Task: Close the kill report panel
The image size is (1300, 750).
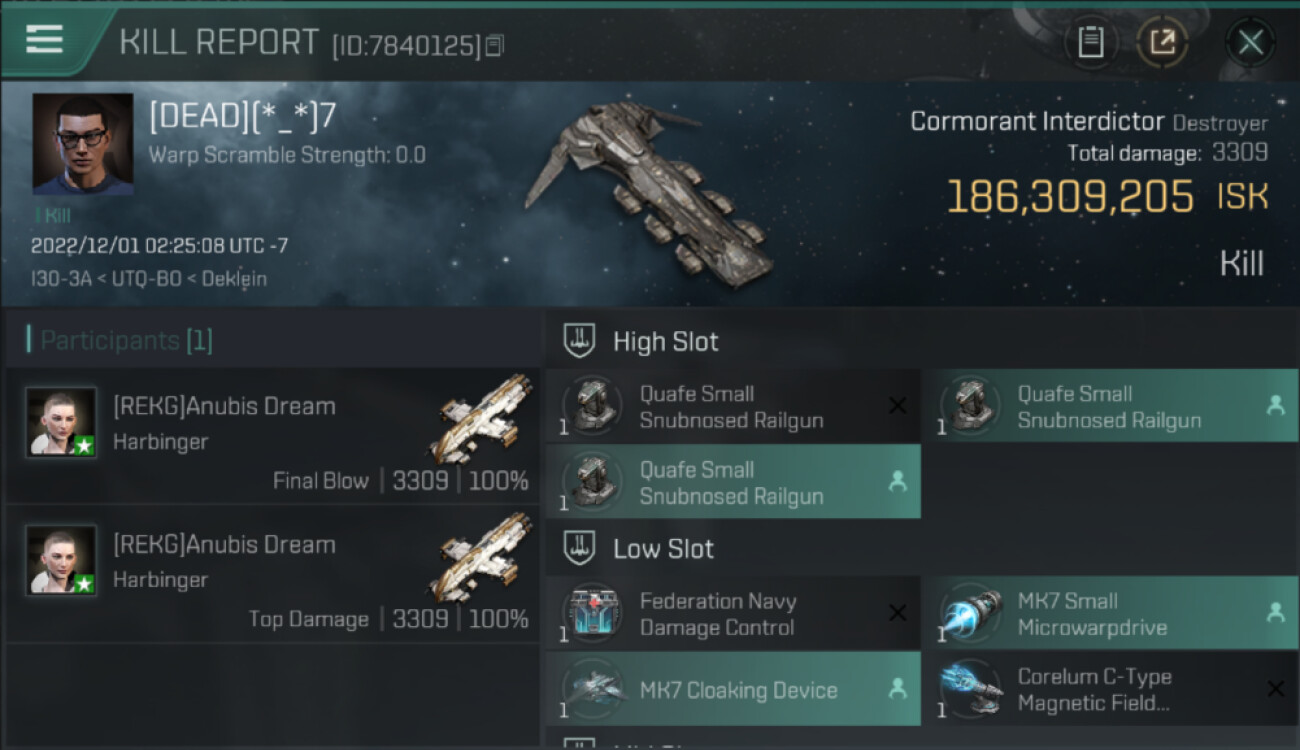Action: 1250,43
